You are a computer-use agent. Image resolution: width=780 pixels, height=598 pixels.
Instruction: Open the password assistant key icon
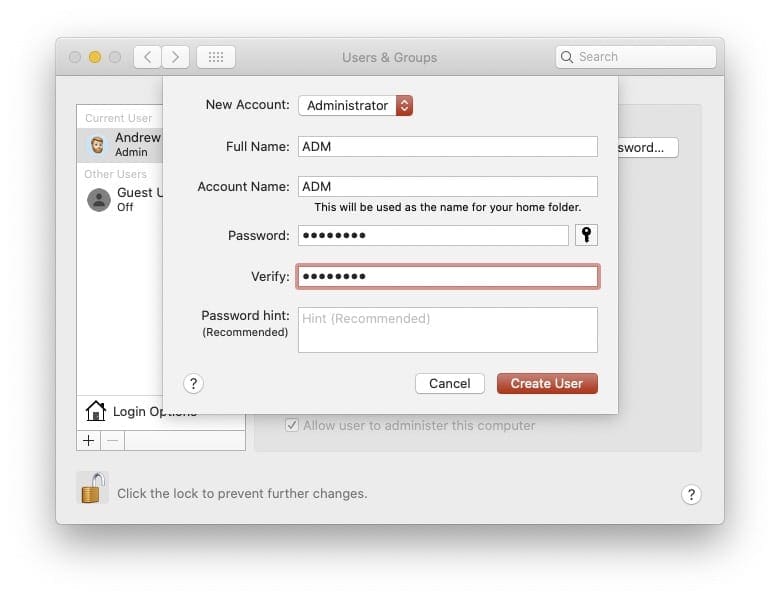(x=586, y=235)
